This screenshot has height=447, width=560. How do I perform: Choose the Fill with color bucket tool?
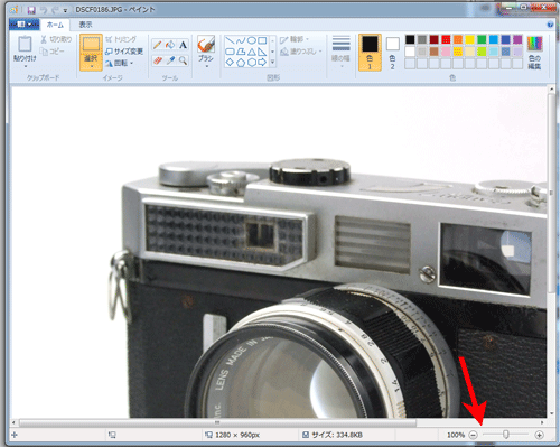[x=170, y=45]
